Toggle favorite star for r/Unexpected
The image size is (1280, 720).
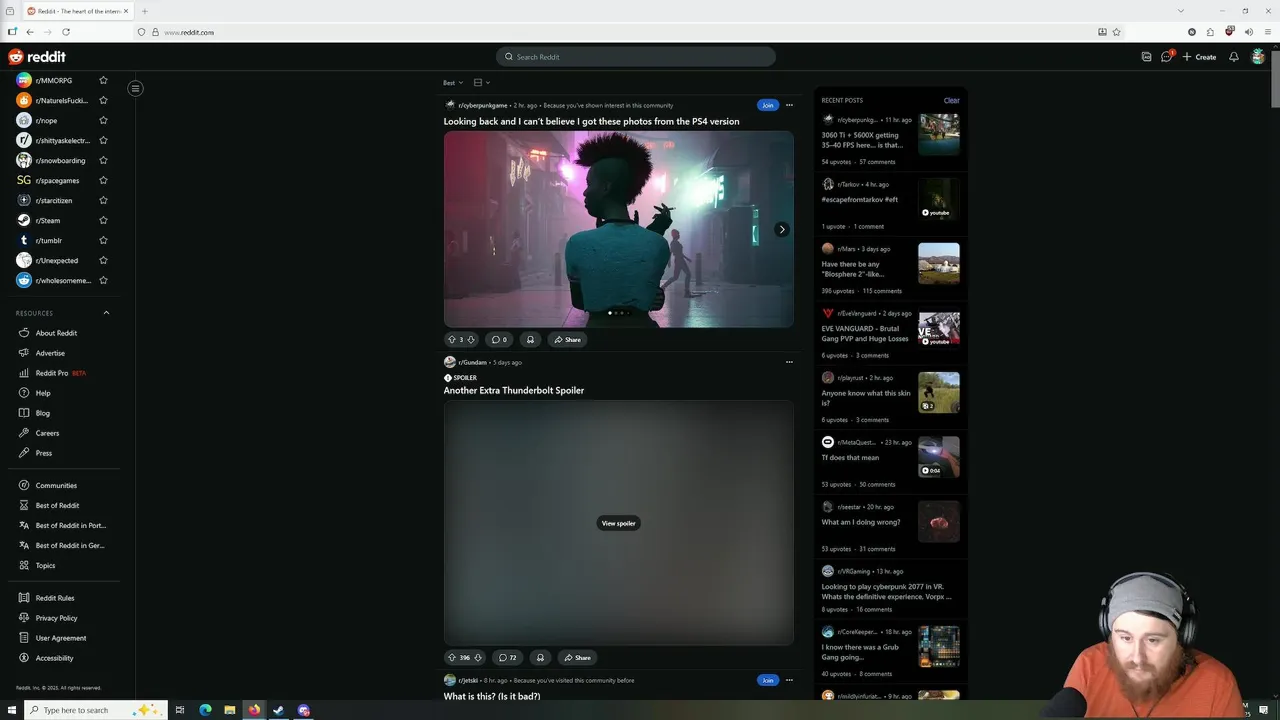pyautogui.click(x=103, y=260)
